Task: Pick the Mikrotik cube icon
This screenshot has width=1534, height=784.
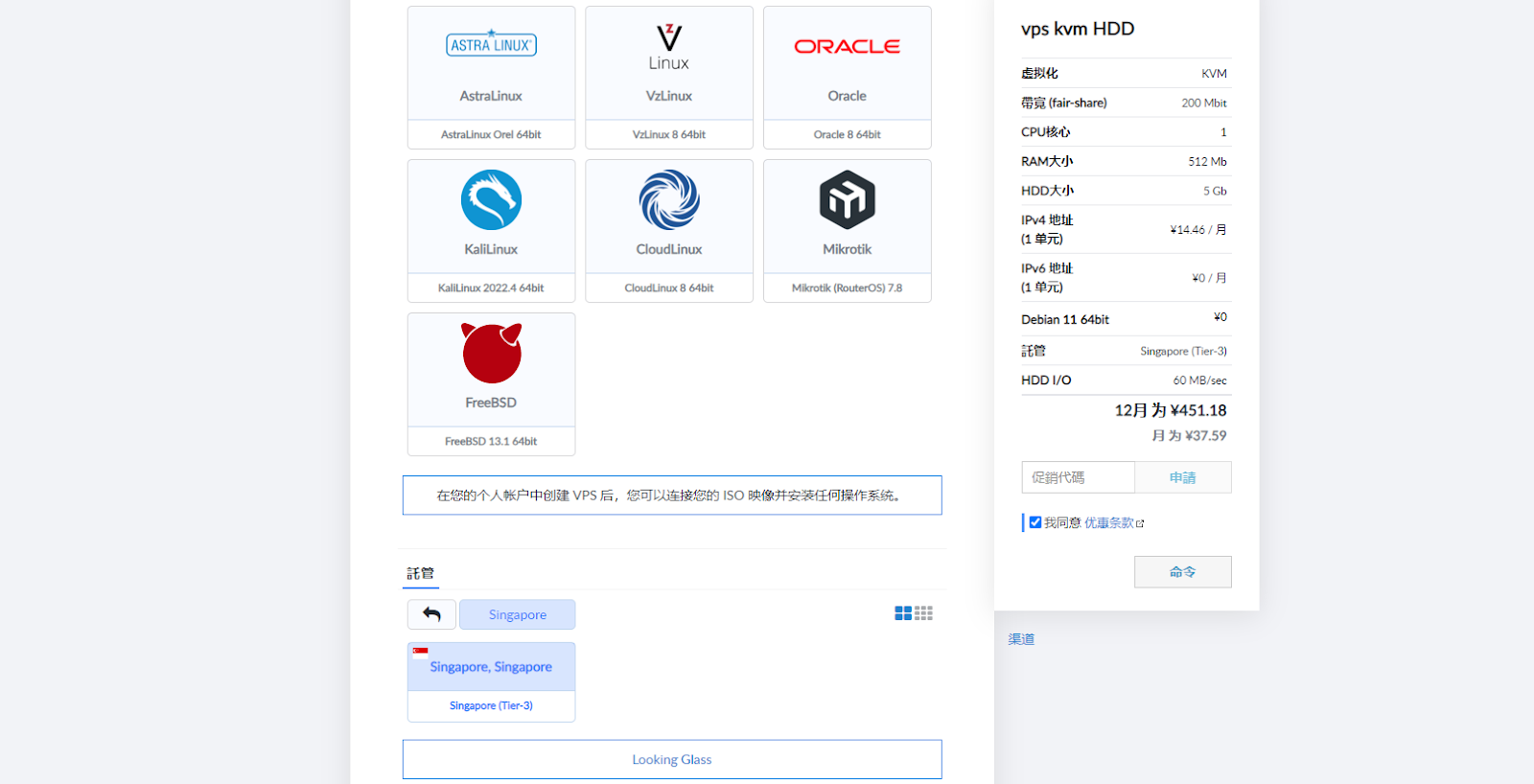Action: (848, 199)
